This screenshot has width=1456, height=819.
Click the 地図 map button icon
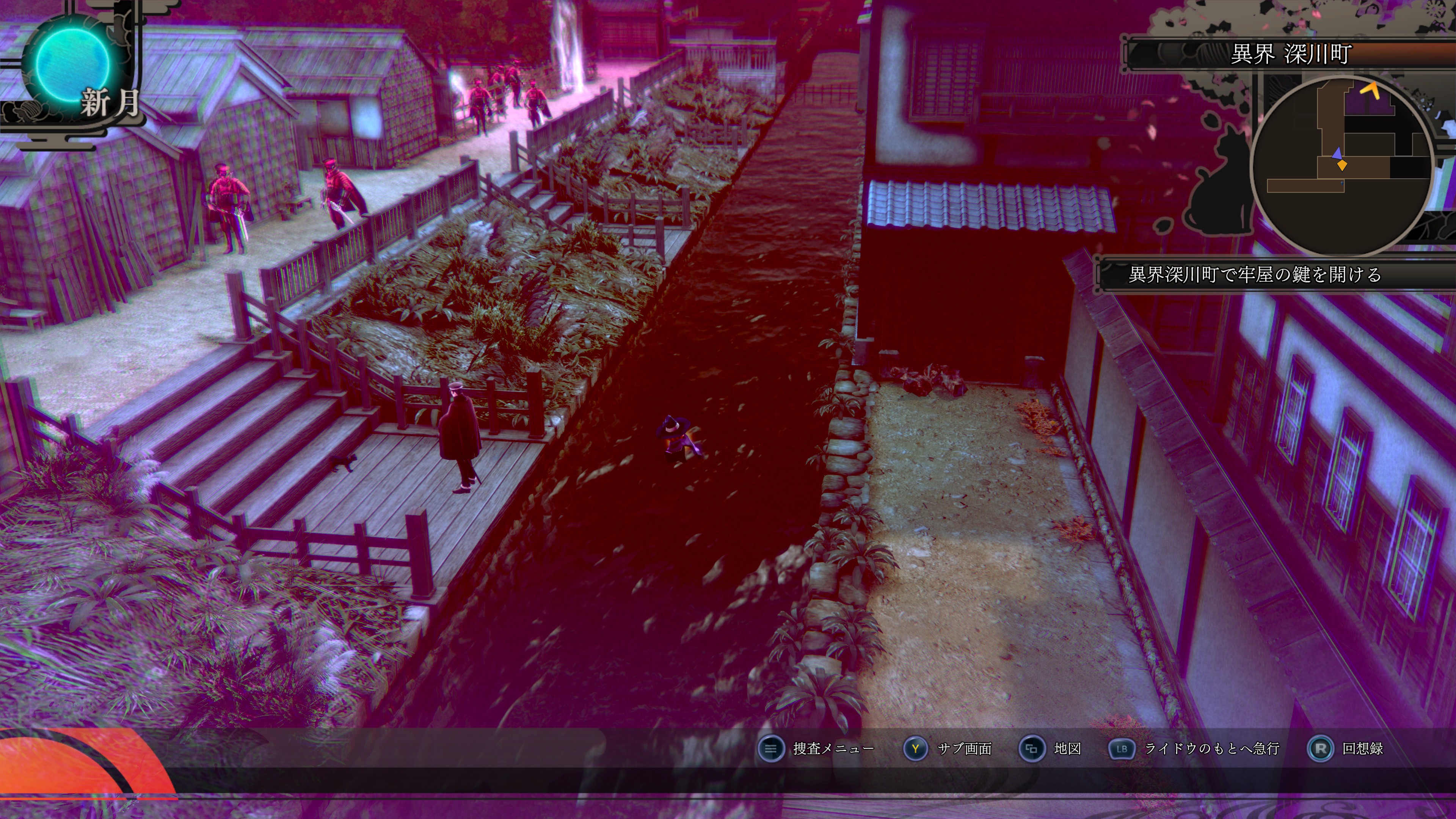pos(1031,749)
